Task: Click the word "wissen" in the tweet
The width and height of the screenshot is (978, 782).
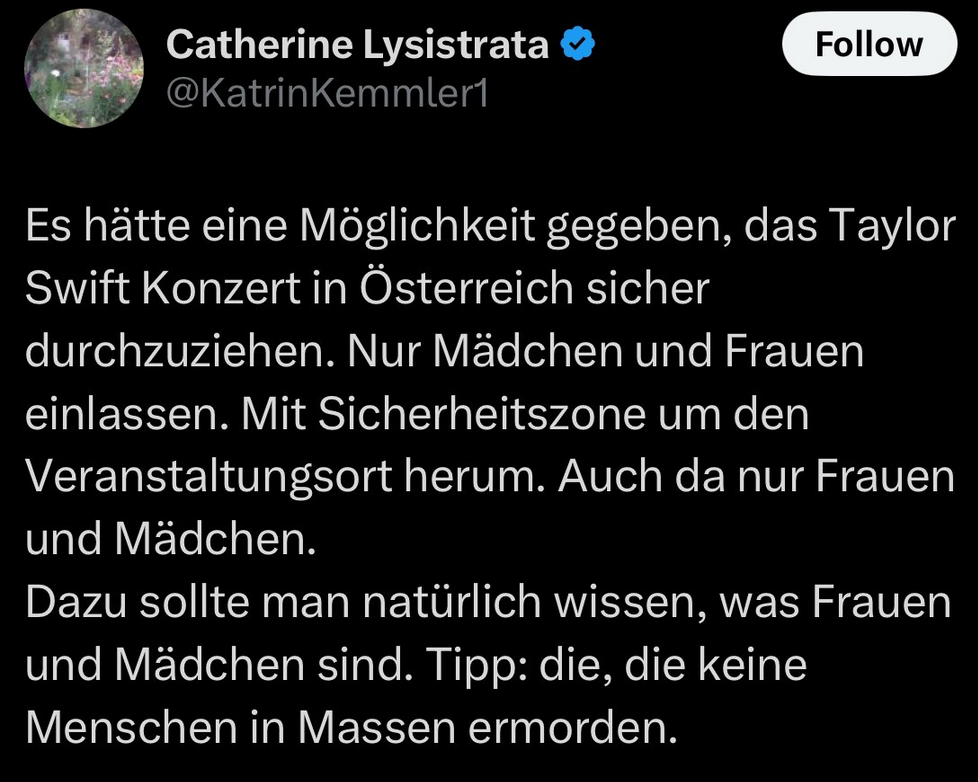Action: [x=638, y=603]
